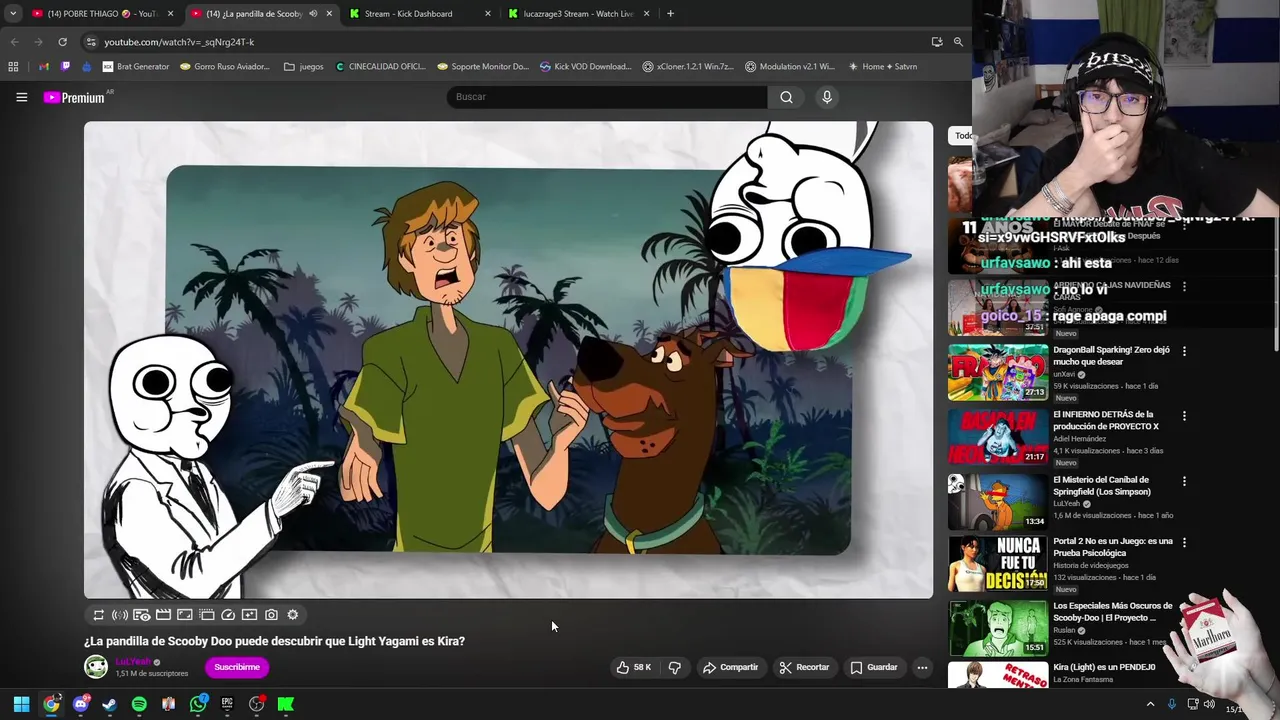Open the Recortar clip button
Image resolution: width=1280 pixels, height=720 pixels.
(x=804, y=667)
